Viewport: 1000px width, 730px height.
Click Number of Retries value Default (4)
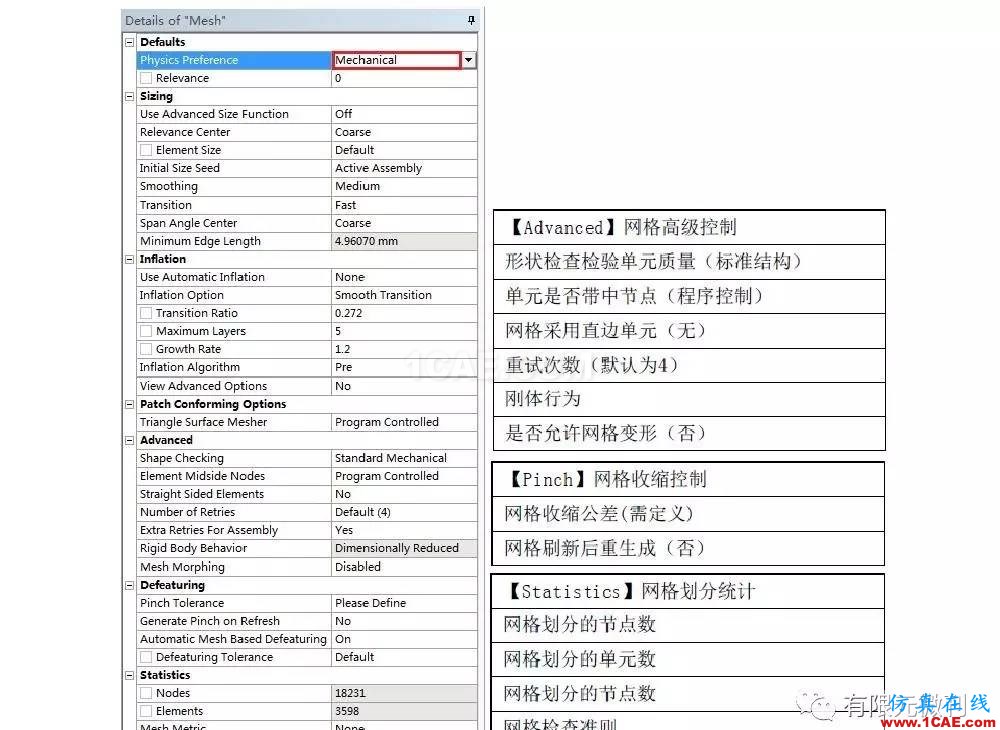point(404,512)
